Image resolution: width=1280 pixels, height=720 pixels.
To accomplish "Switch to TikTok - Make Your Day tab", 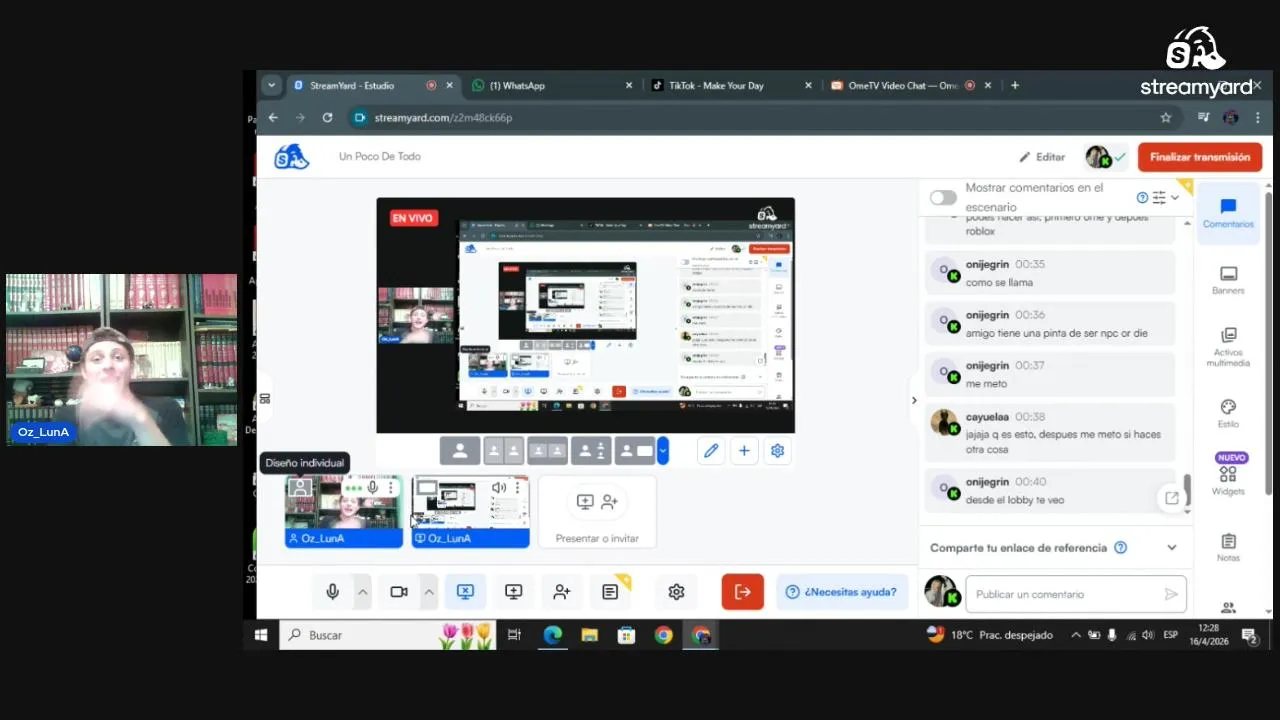I will click(731, 85).
